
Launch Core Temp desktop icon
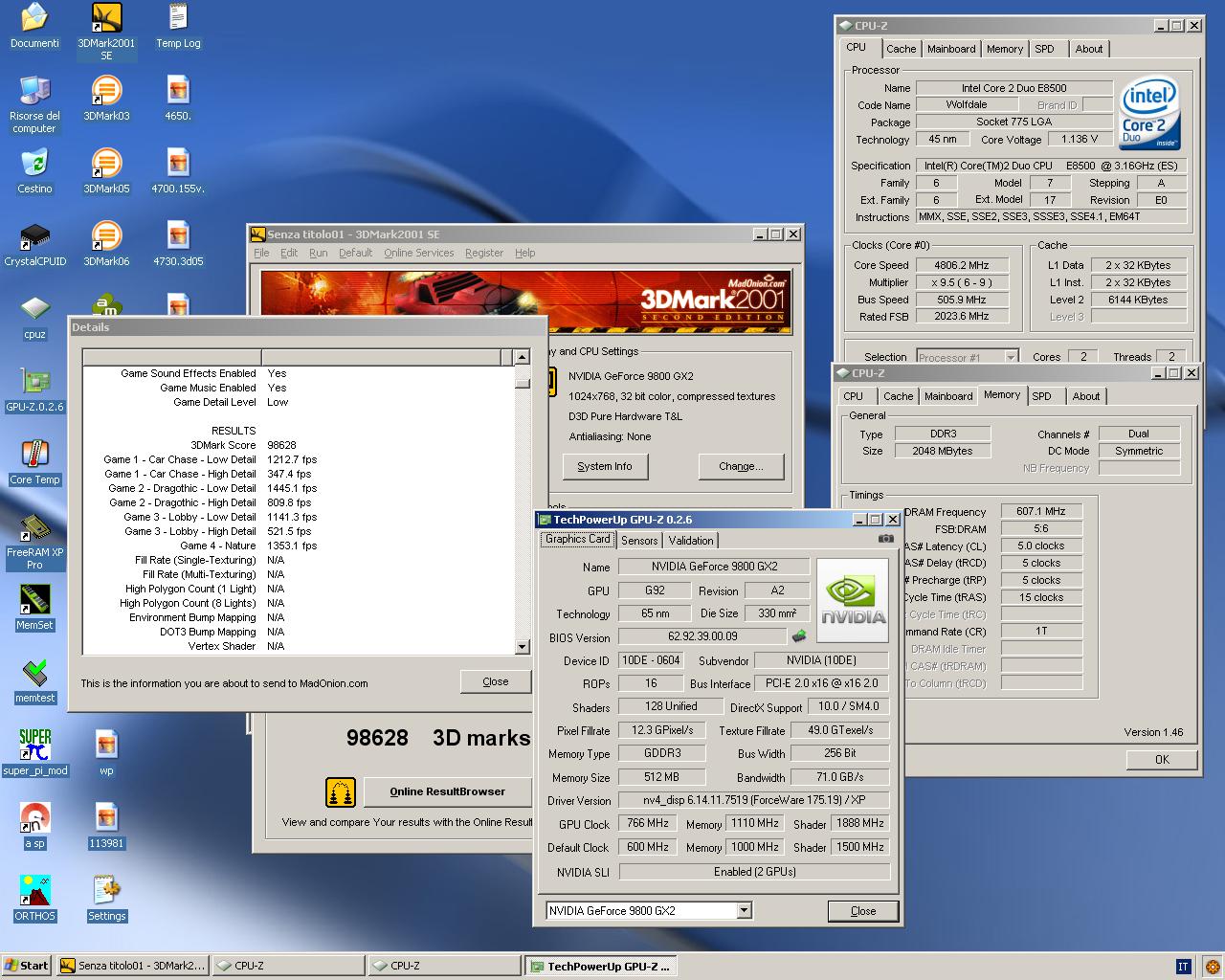pyautogui.click(x=34, y=461)
